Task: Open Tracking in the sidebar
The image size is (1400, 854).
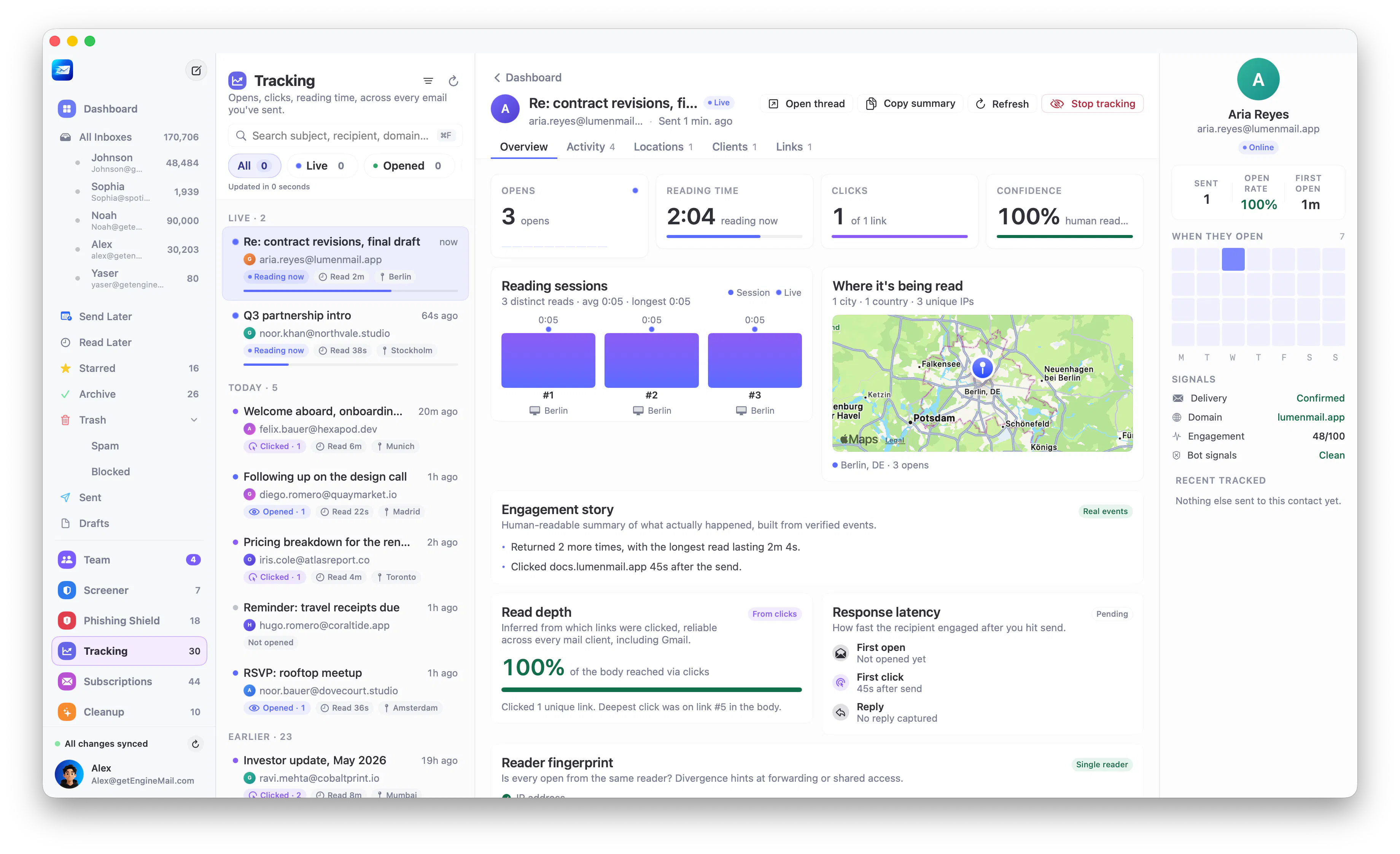Action: tap(129, 651)
